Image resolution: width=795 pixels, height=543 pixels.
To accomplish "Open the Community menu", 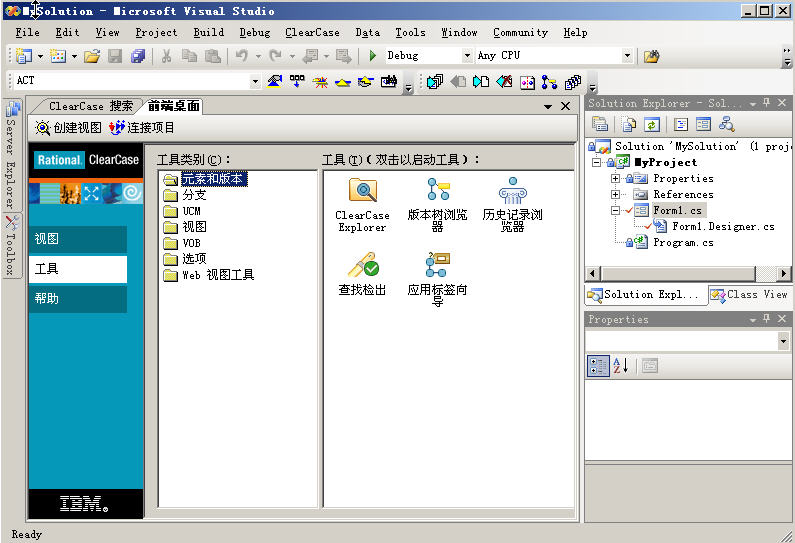I will click(x=520, y=32).
